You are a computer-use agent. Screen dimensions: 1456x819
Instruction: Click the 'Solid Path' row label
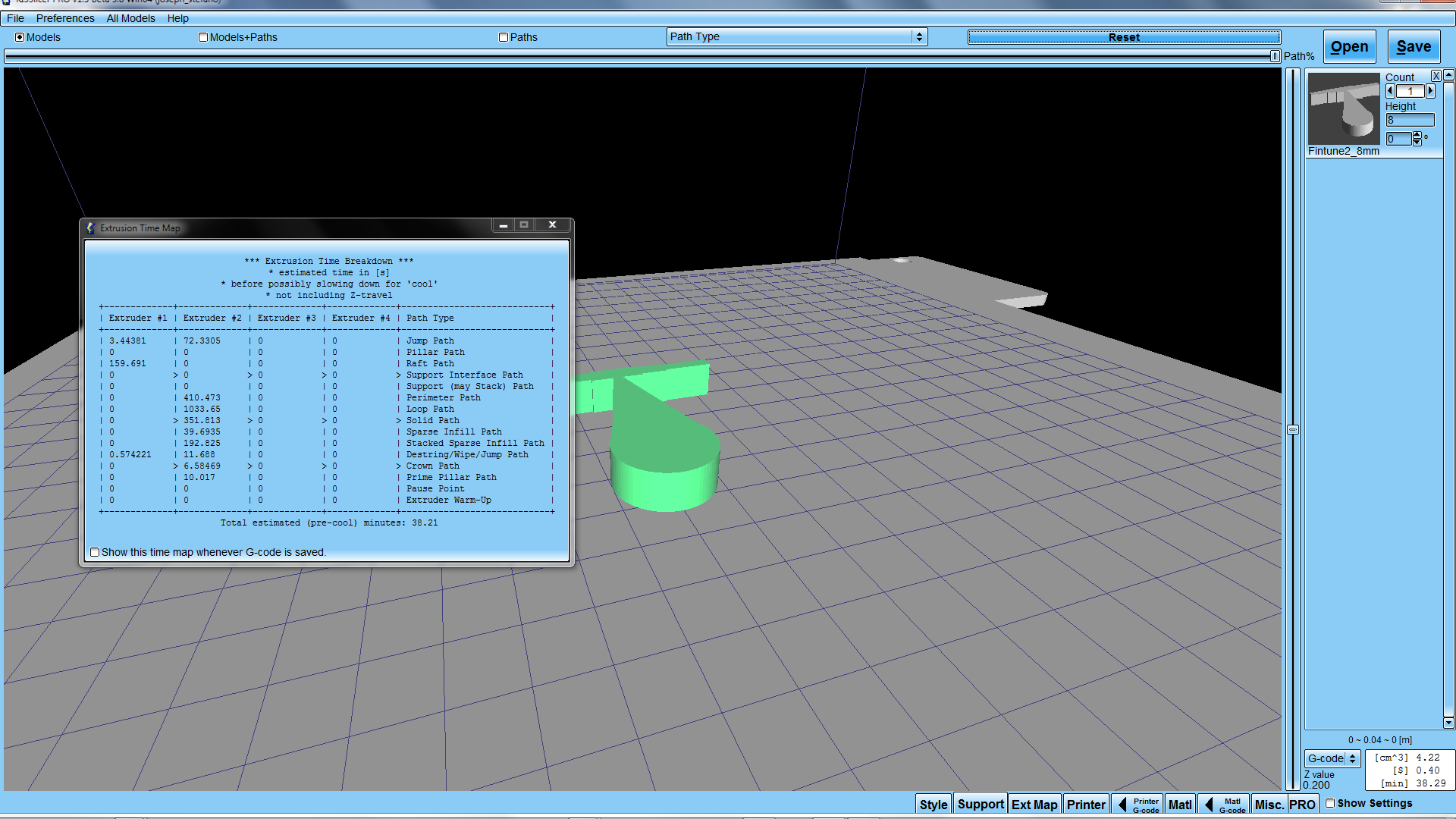(x=432, y=420)
